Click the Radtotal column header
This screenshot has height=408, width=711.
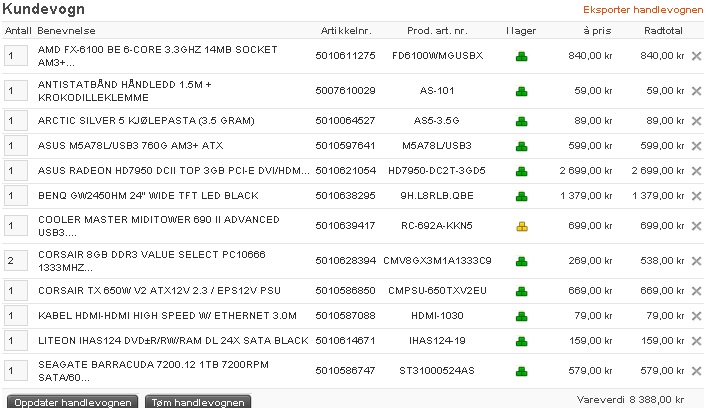(x=663, y=31)
